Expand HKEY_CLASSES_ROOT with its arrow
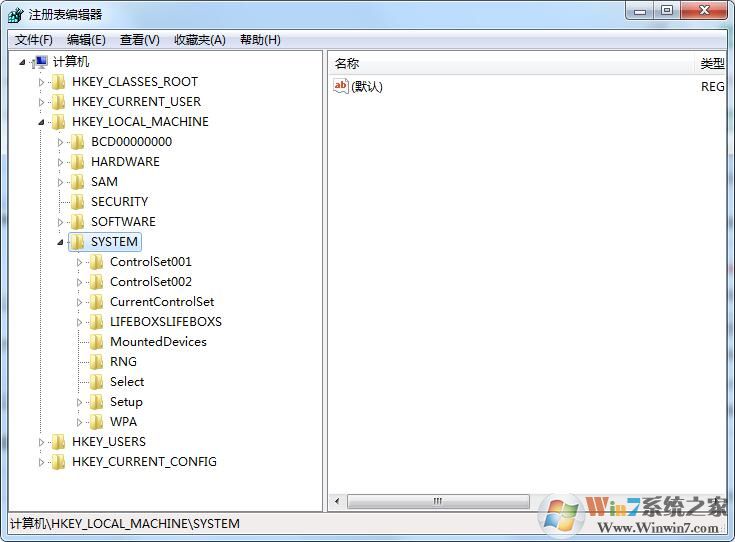This screenshot has height=542, width=735. [41, 82]
